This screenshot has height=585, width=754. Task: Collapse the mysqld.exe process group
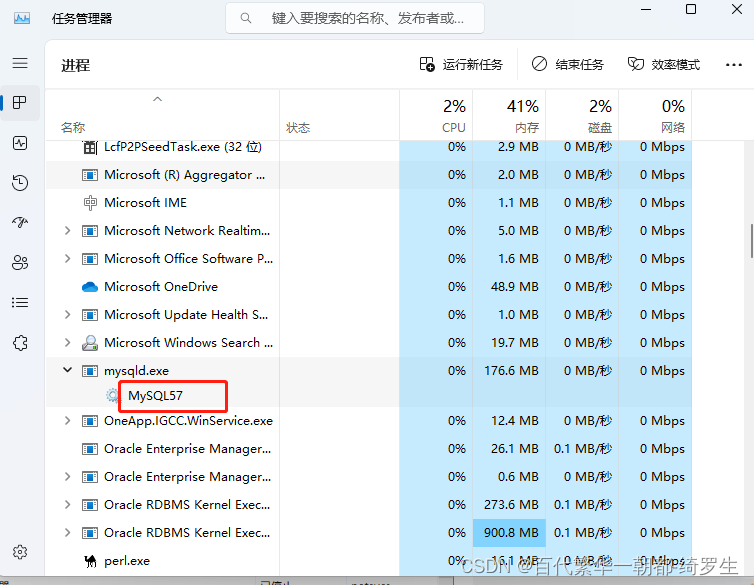[x=67, y=370]
